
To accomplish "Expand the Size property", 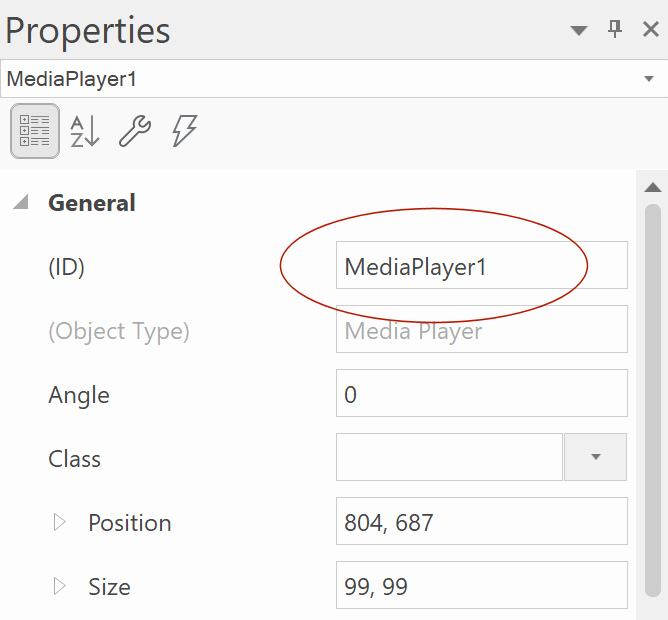I will point(59,587).
